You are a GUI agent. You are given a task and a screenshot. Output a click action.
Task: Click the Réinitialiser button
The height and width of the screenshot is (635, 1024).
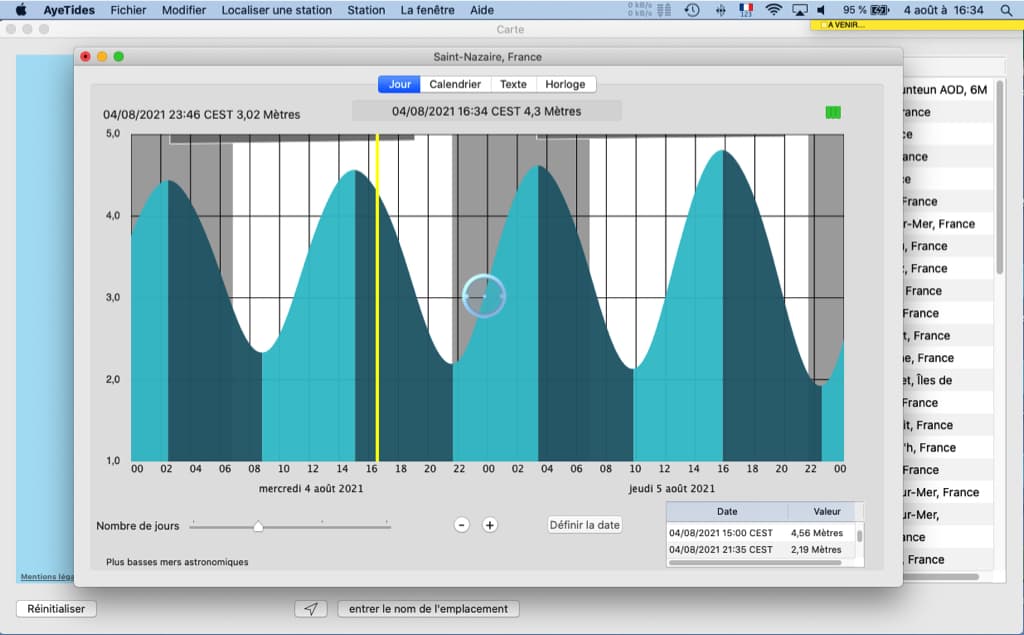pos(56,609)
